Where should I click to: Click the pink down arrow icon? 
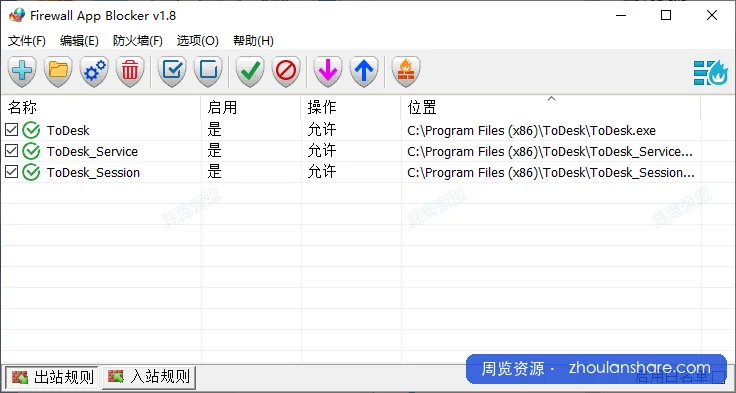[x=328, y=71]
